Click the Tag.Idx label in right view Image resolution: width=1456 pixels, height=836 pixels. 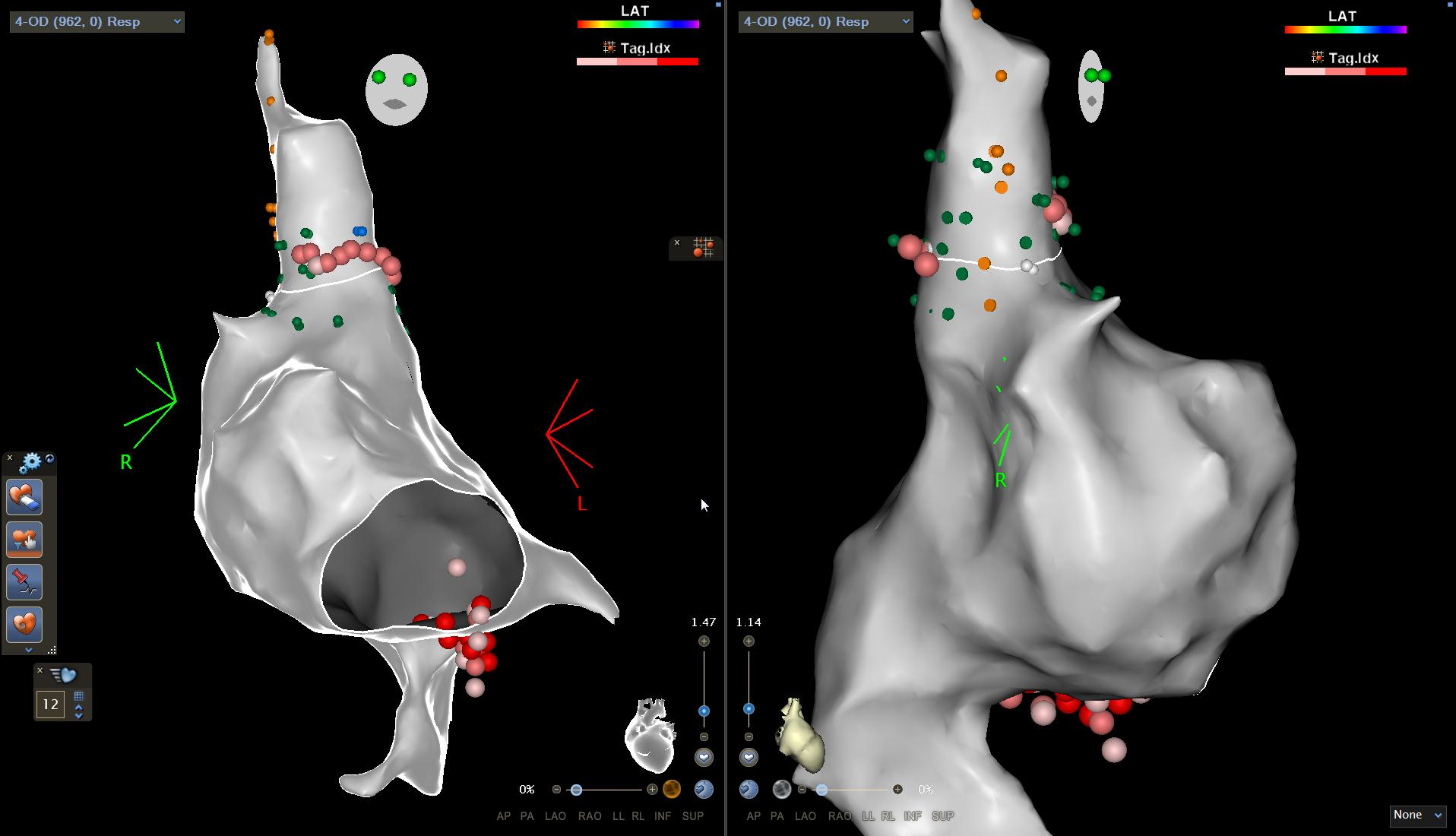coord(1353,58)
